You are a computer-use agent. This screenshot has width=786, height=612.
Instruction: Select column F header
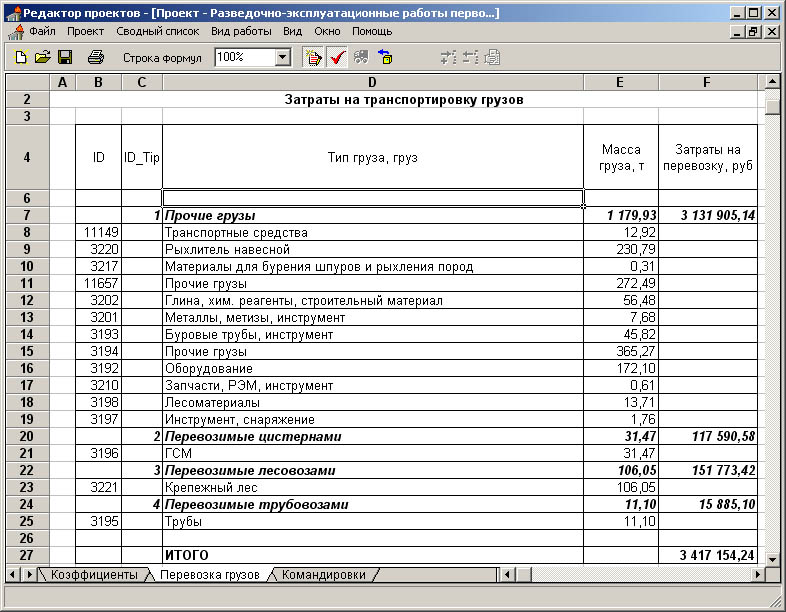[707, 82]
